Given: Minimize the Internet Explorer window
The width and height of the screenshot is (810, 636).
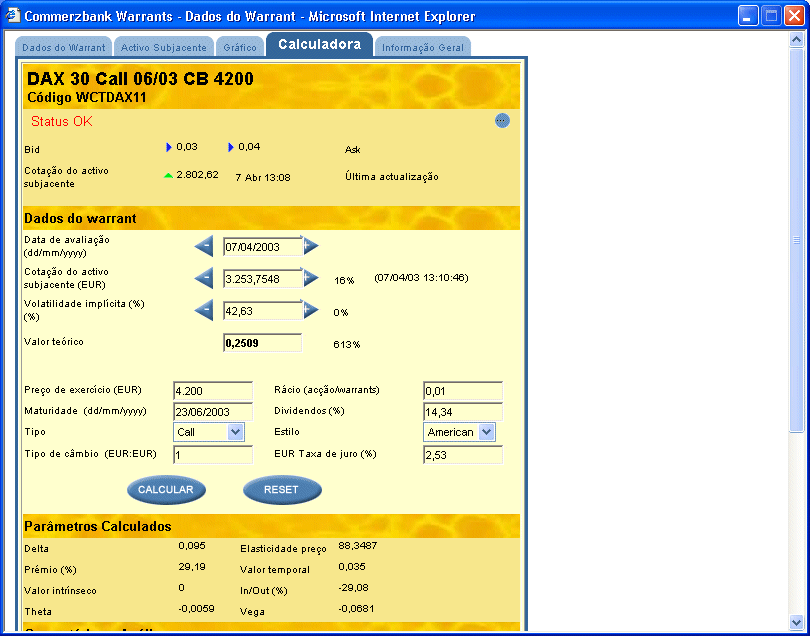Looking at the screenshot, I should click(x=747, y=16).
